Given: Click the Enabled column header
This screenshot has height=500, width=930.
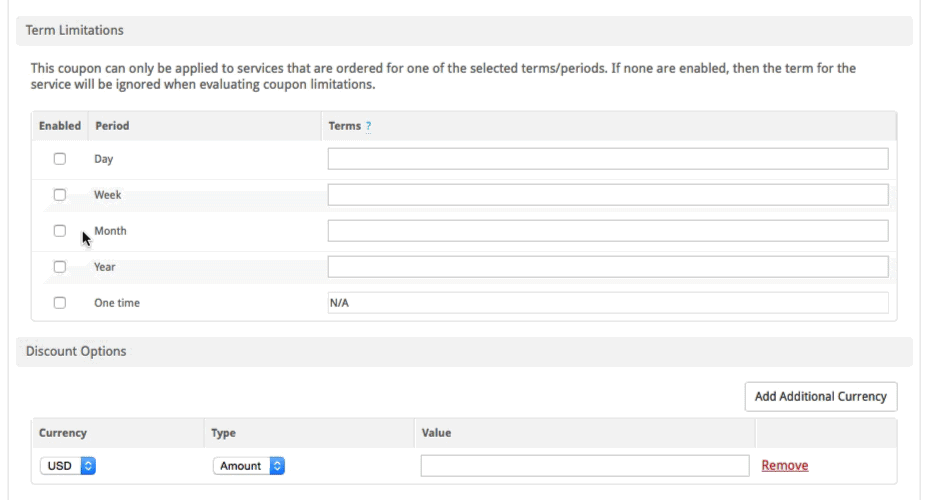Looking at the screenshot, I should click(x=60, y=126).
